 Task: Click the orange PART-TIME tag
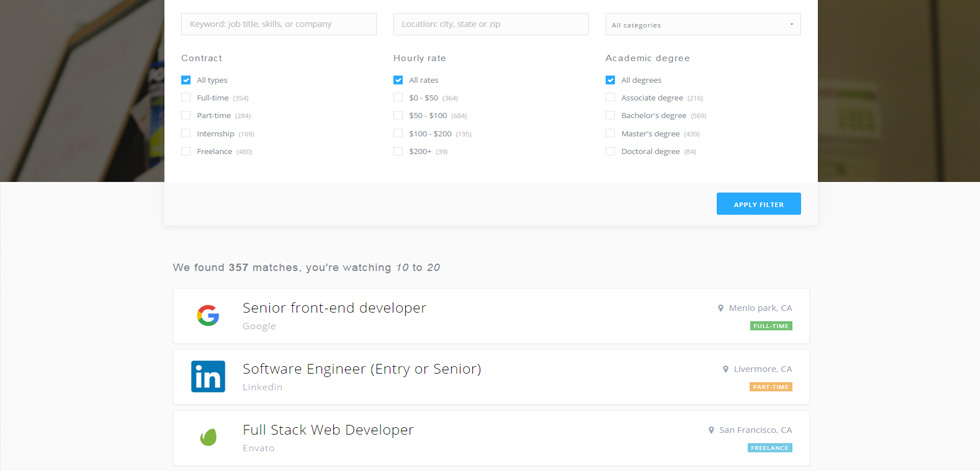771,387
